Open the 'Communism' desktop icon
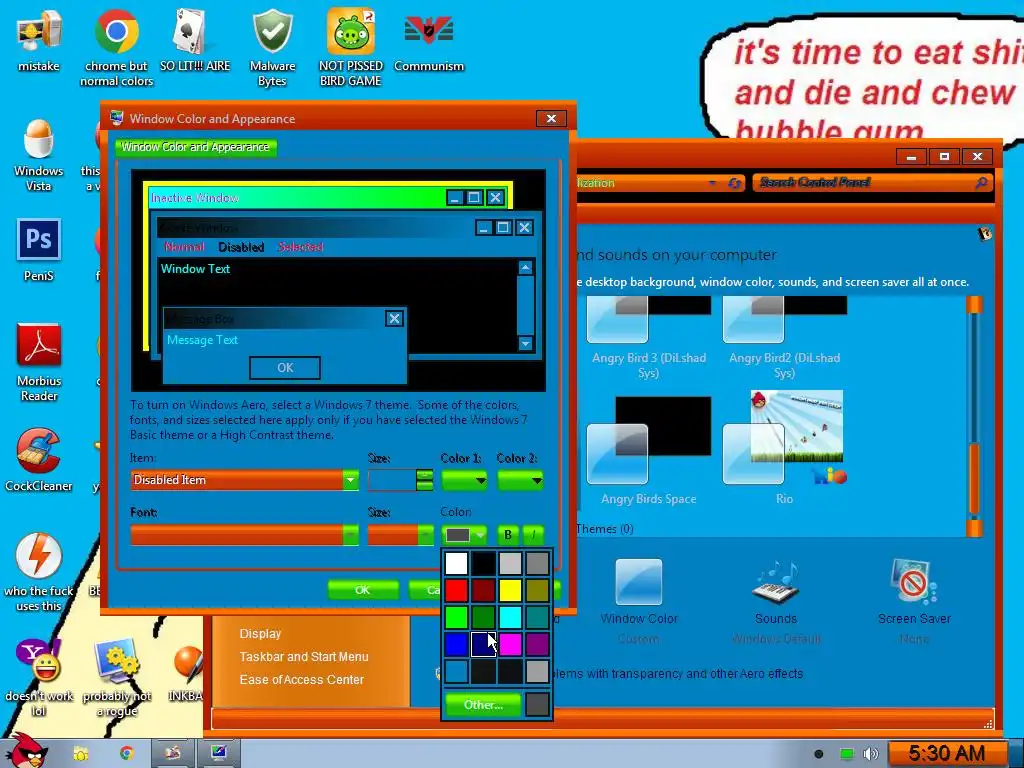Screen dimensions: 1024x768 (429, 40)
